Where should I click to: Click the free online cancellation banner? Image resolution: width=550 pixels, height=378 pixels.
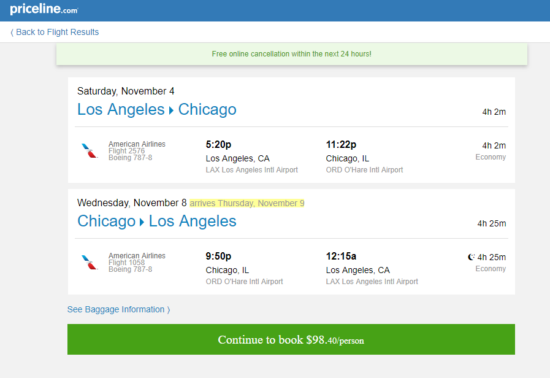[291, 54]
